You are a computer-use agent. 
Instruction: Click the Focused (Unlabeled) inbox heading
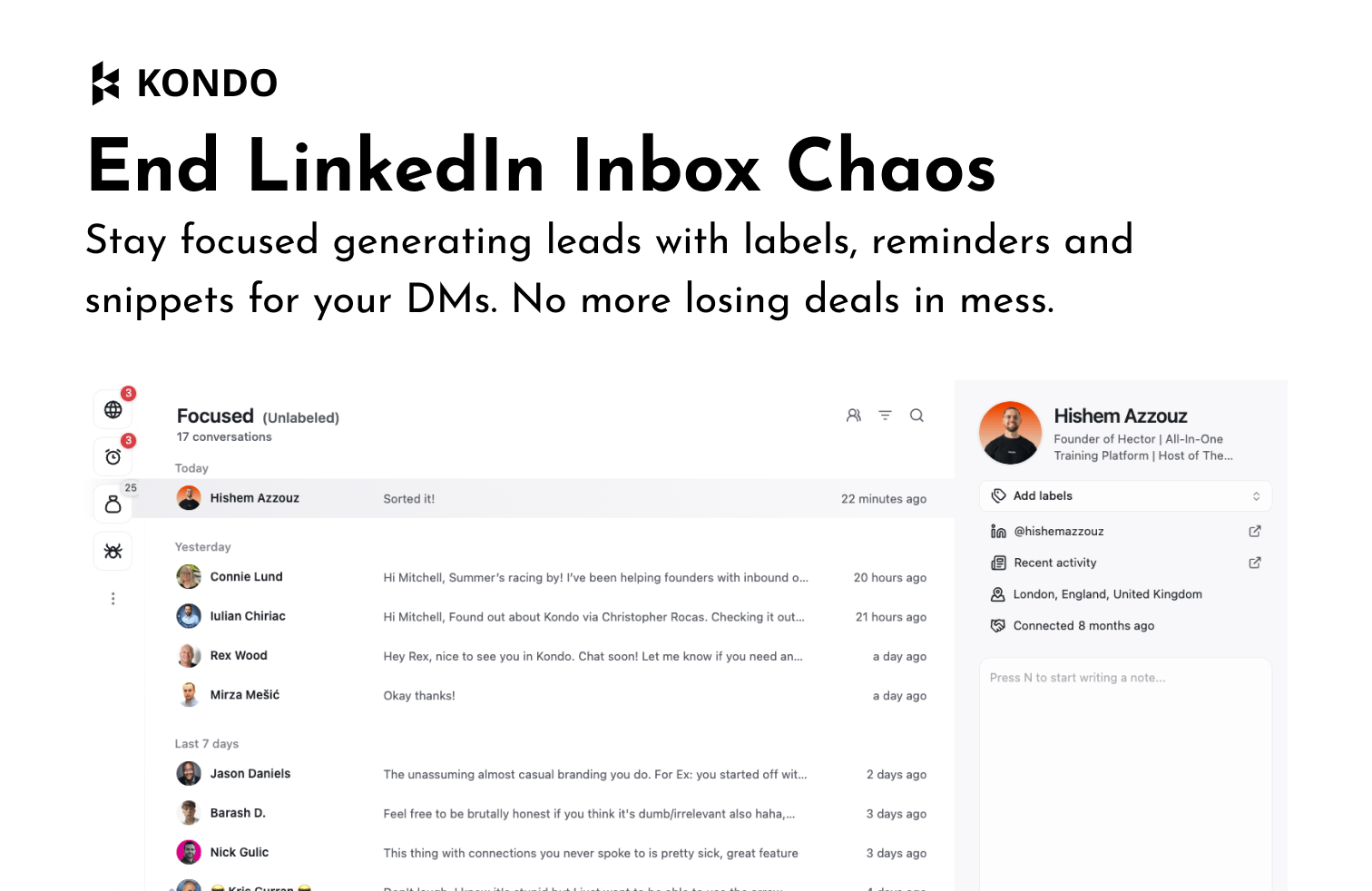(258, 416)
